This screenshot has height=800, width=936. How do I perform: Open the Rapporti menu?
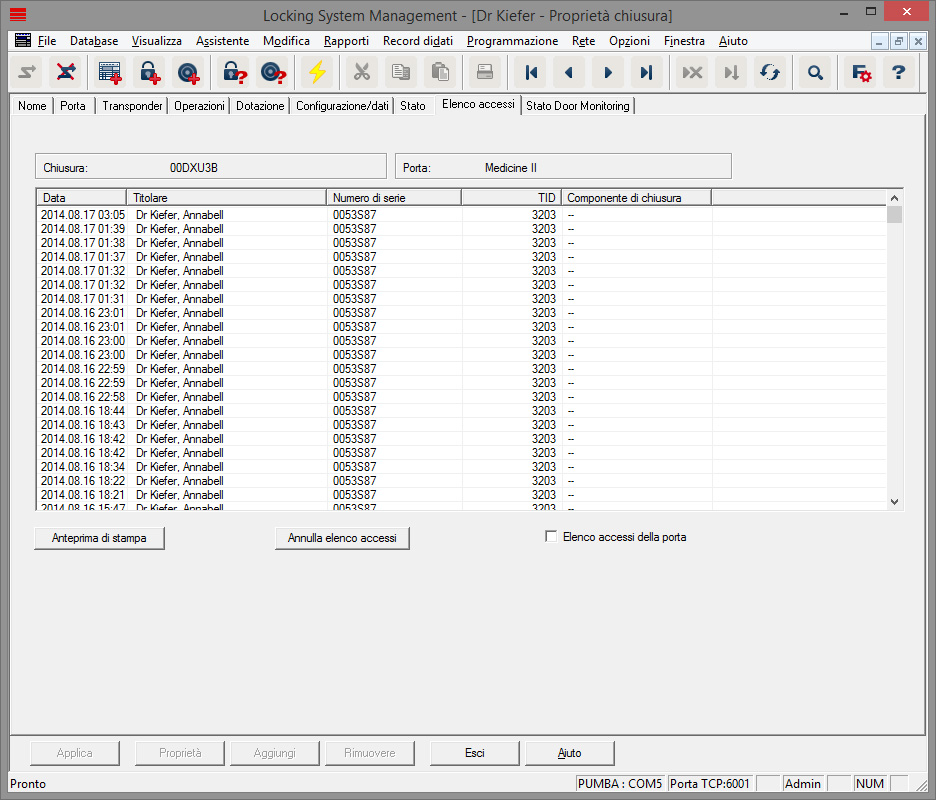pos(346,41)
